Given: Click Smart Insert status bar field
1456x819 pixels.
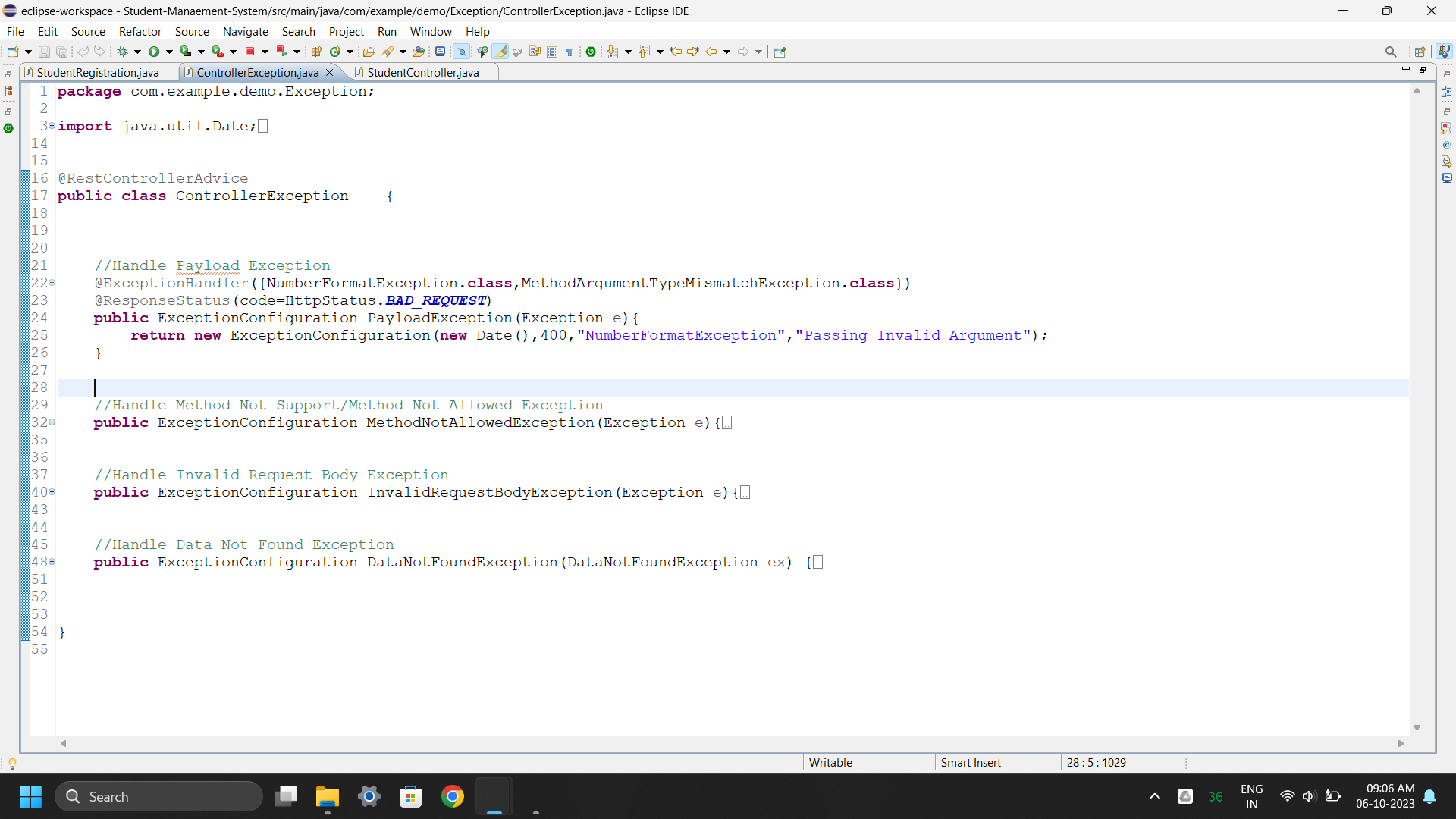Looking at the screenshot, I should click(971, 763).
